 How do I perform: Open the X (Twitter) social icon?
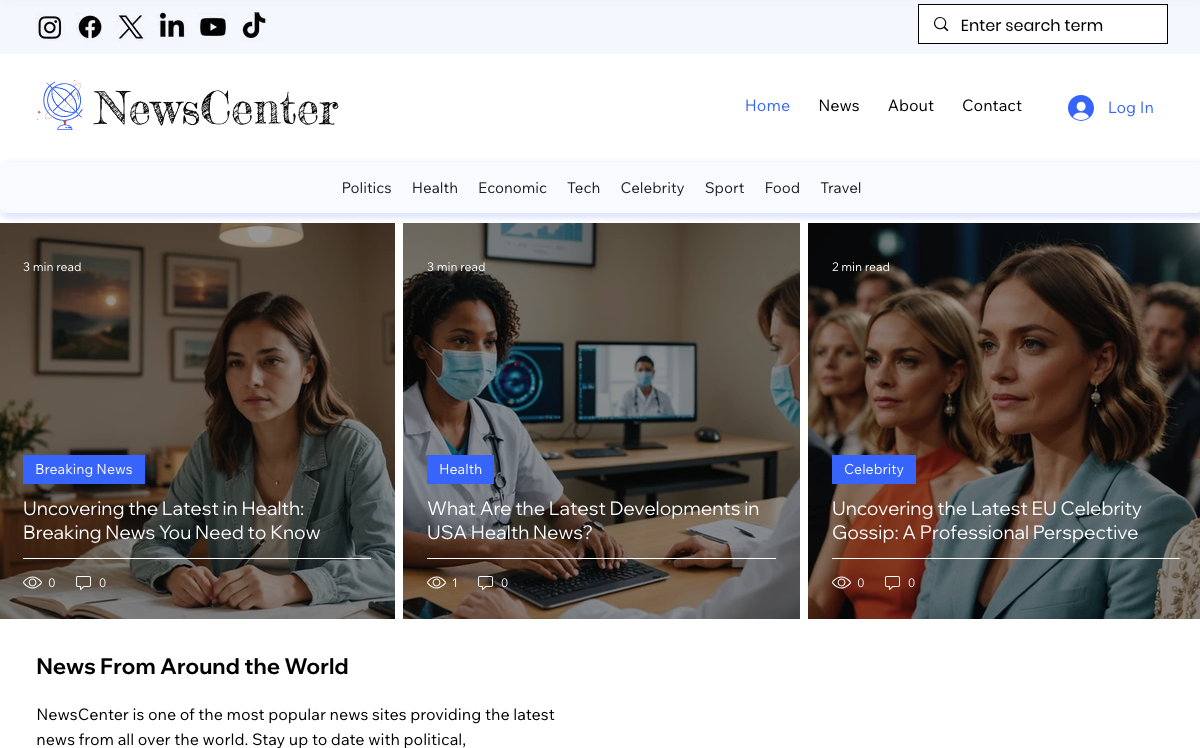pos(131,27)
